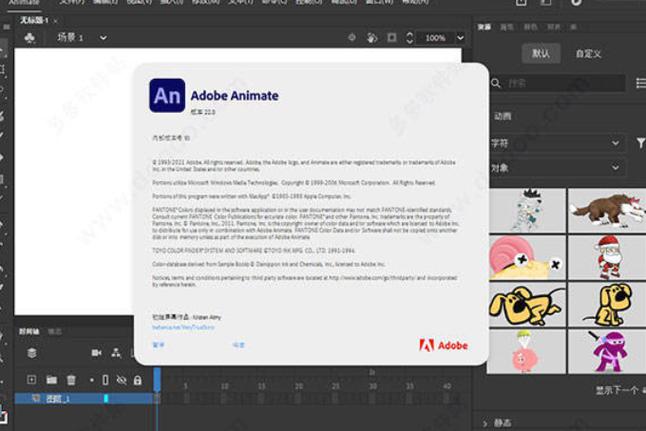Click the Adobe Animate An logo in dialog

[167, 95]
